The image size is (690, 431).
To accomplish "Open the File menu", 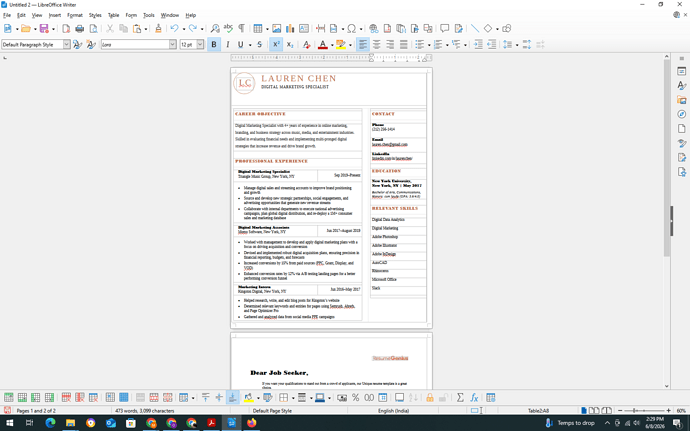I will tap(7, 15).
